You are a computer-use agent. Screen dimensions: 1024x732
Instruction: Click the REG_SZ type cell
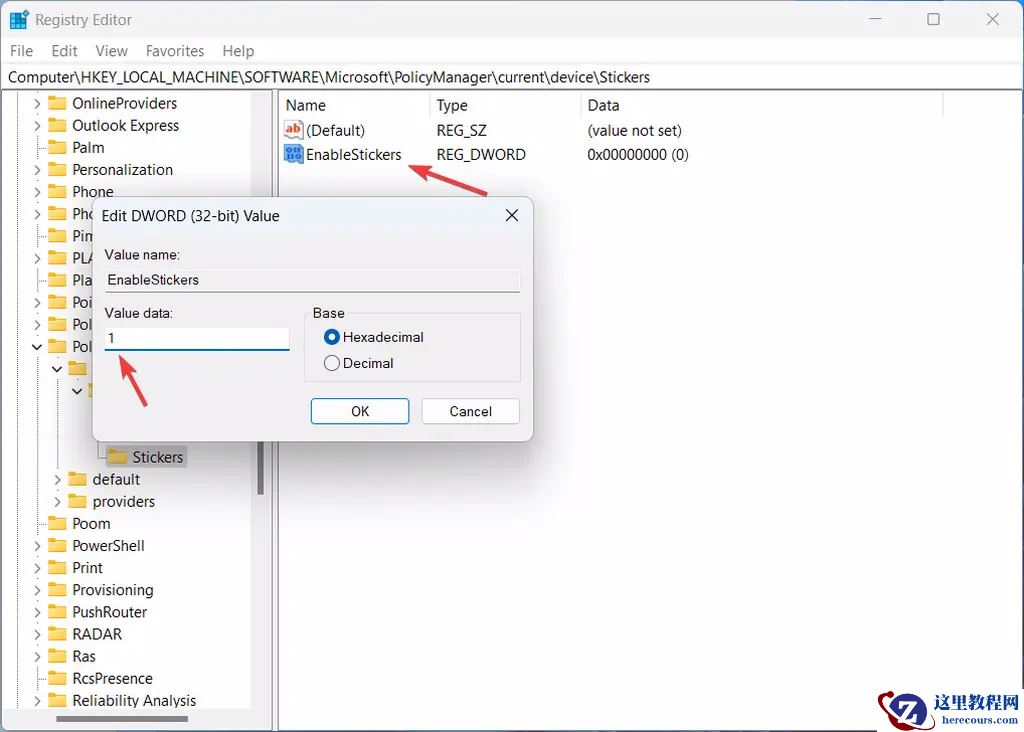click(461, 130)
